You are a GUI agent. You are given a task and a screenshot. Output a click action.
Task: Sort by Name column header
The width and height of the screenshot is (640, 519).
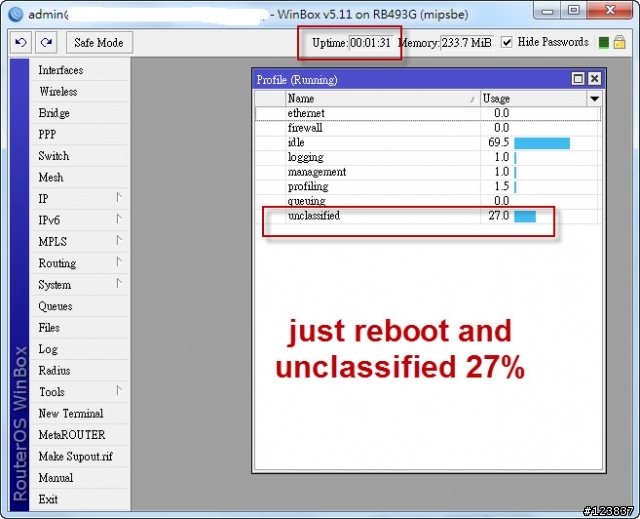382,99
